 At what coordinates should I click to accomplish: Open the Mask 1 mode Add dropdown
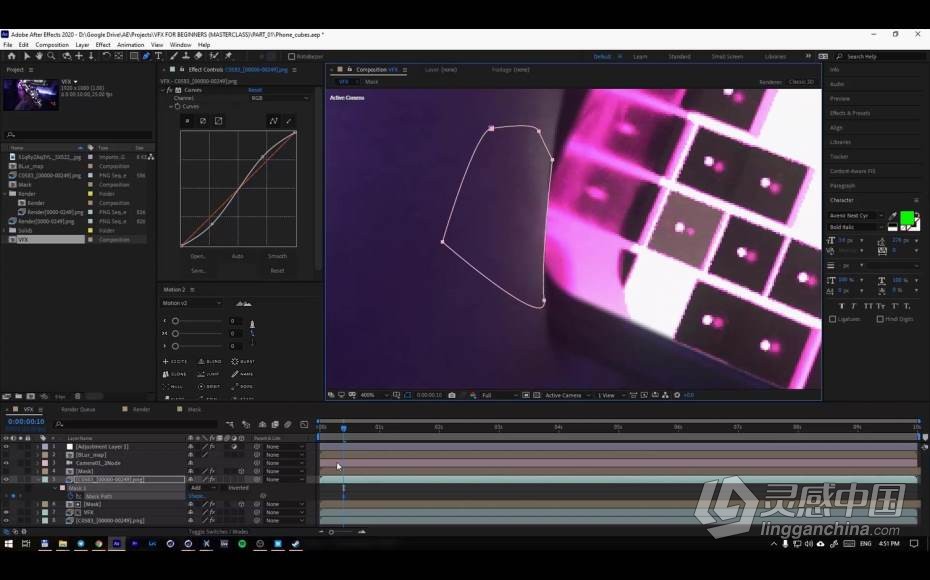click(x=202, y=487)
